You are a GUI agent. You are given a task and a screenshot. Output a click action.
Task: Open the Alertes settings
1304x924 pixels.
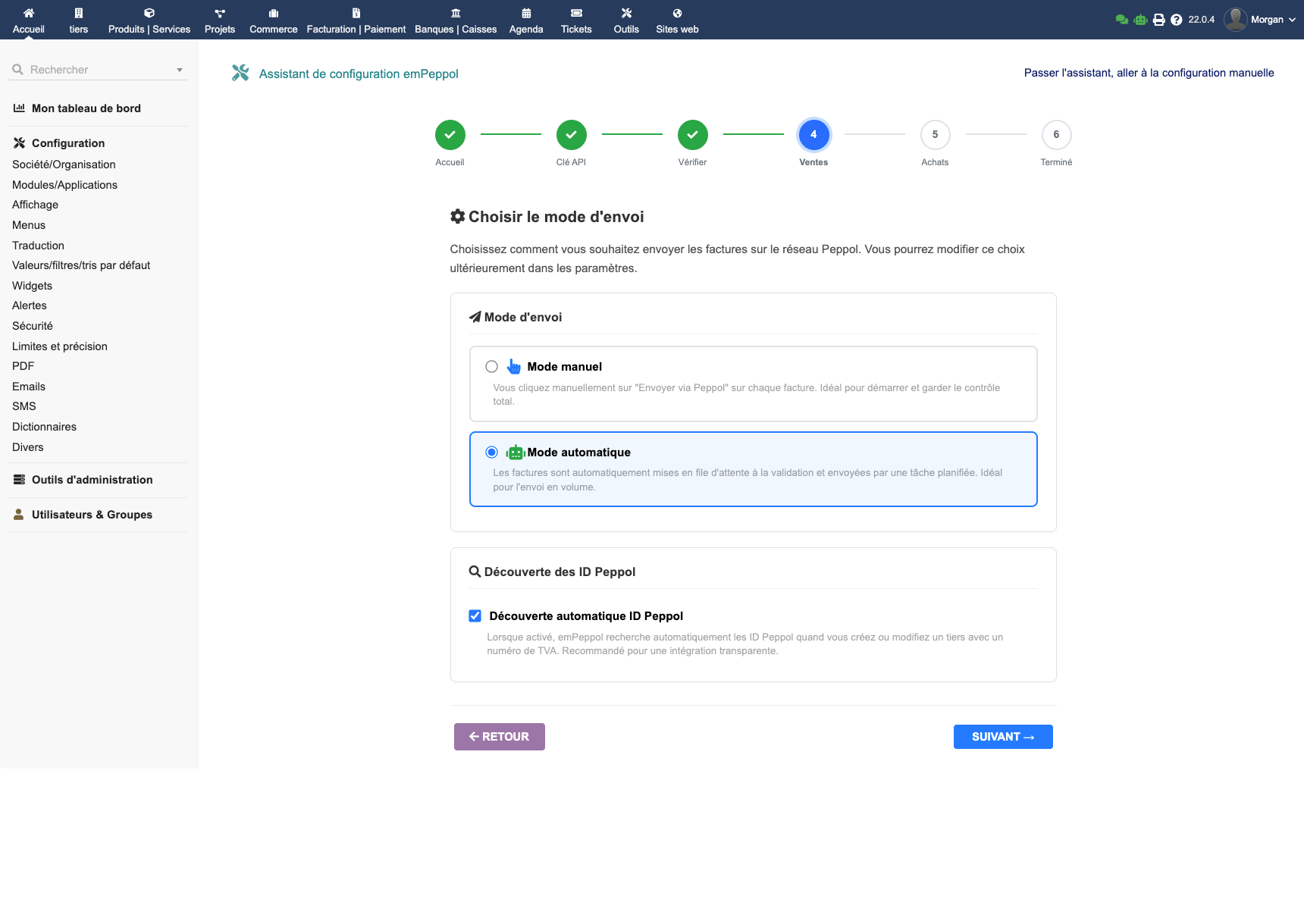pyautogui.click(x=30, y=305)
